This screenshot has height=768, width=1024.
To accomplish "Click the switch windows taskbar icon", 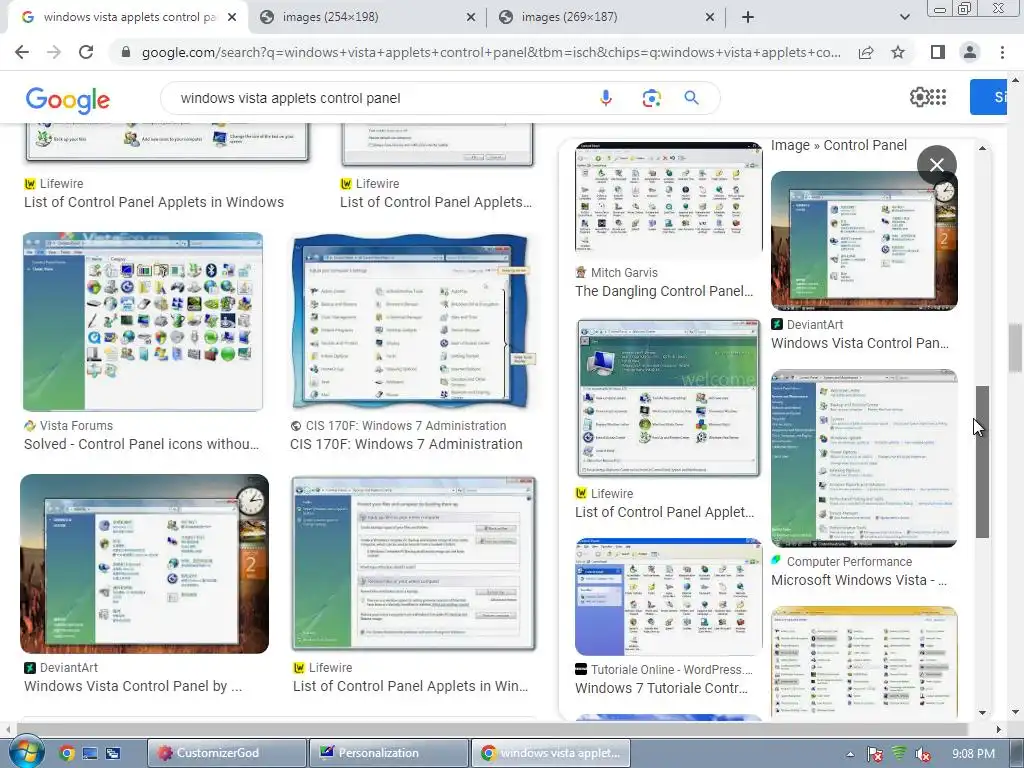I will click(113, 753).
